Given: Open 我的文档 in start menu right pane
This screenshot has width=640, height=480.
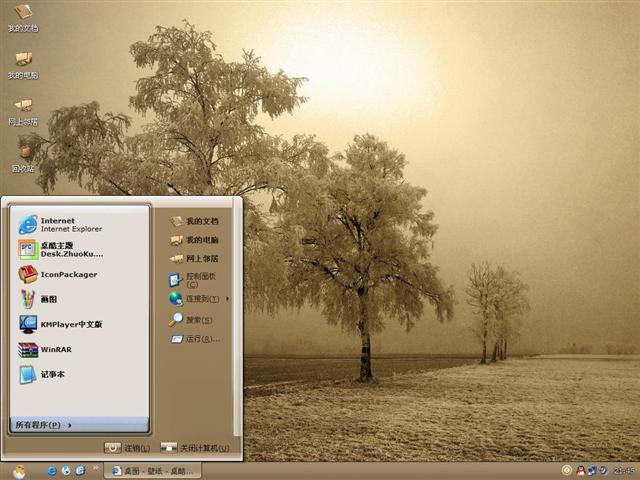Looking at the screenshot, I should coord(195,221).
